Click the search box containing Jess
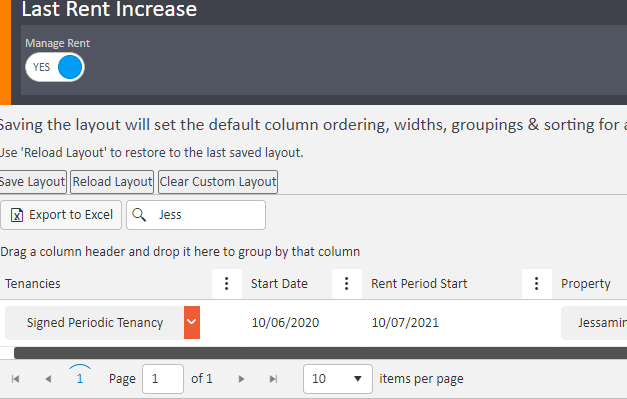Screen dimensions: 627x399 [196, 215]
